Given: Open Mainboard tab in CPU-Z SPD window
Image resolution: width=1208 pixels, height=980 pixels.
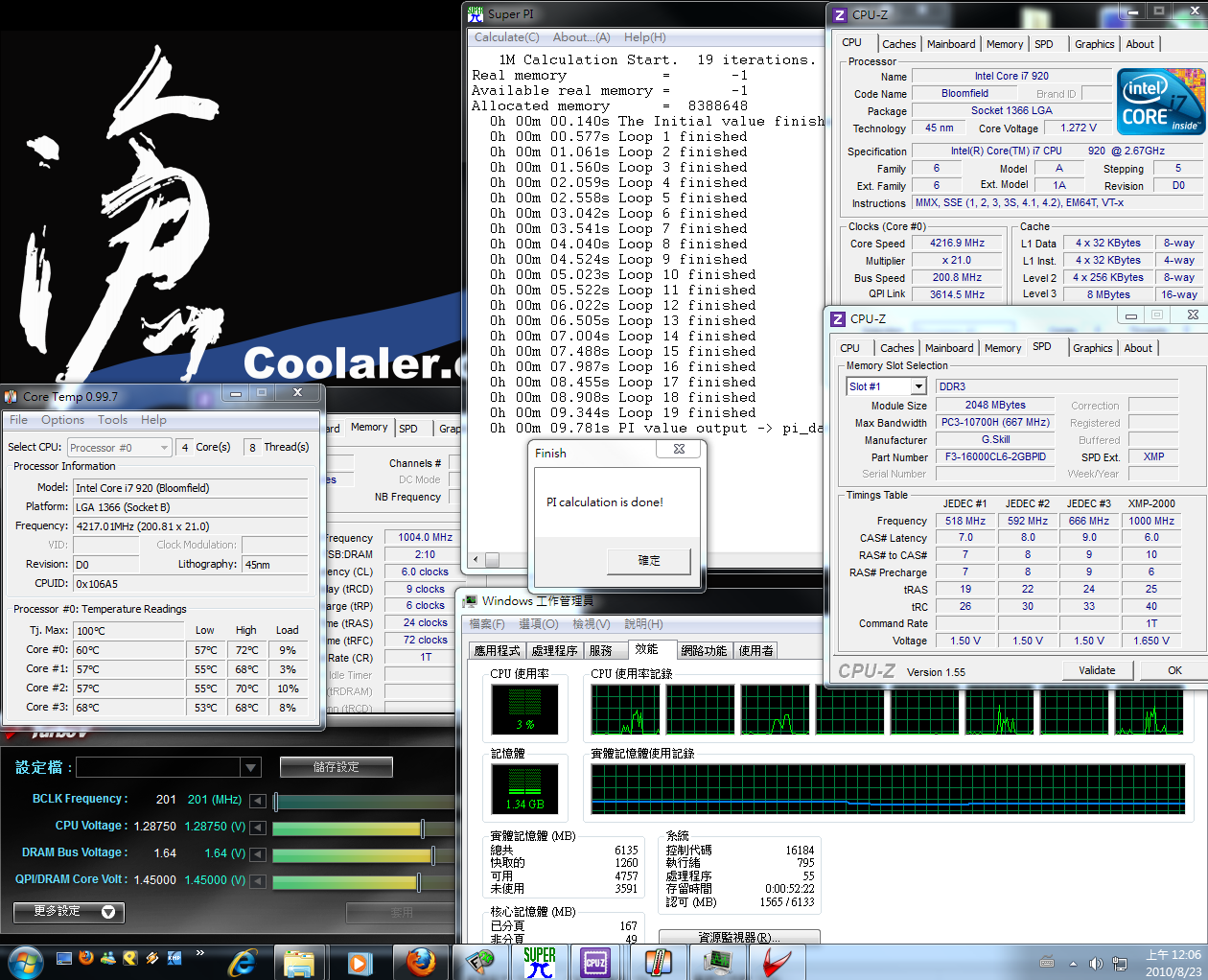Looking at the screenshot, I should tap(949, 348).
